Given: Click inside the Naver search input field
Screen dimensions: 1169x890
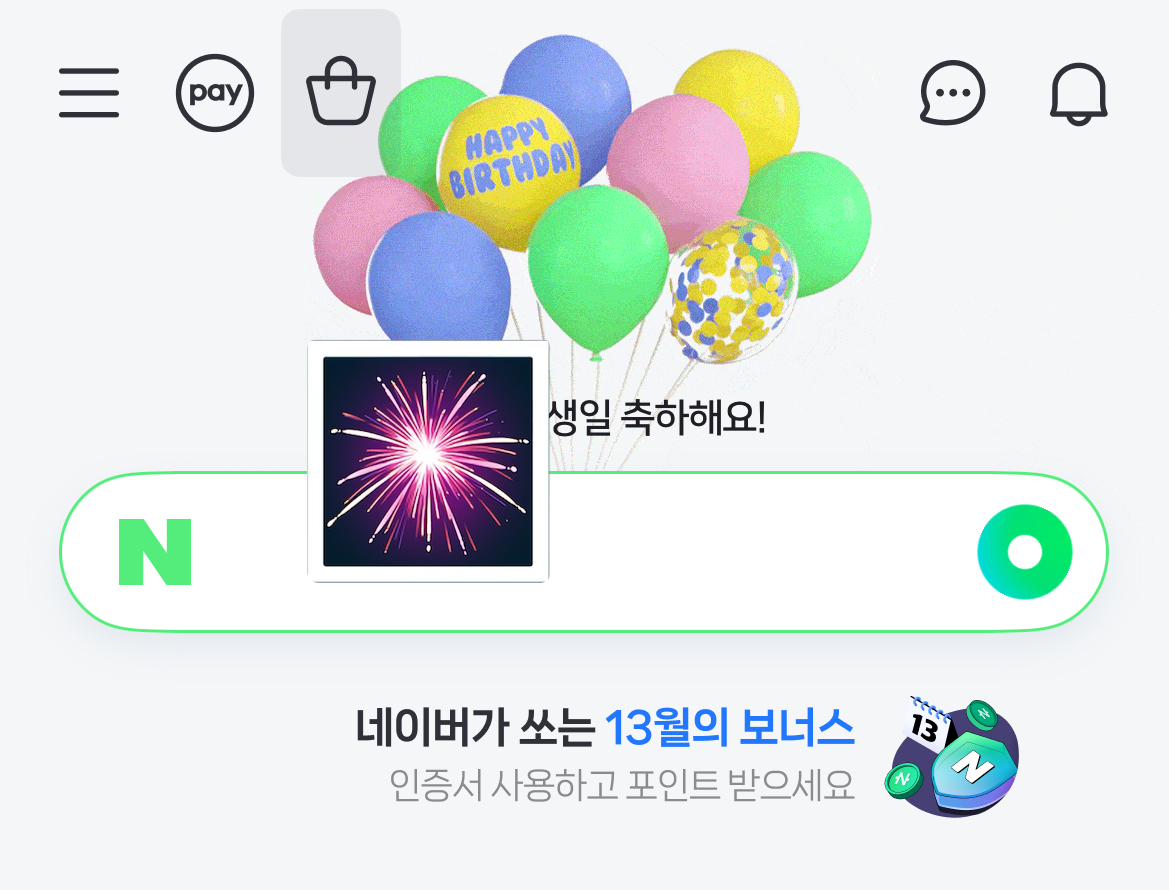Looking at the screenshot, I should pyautogui.click(x=583, y=552).
